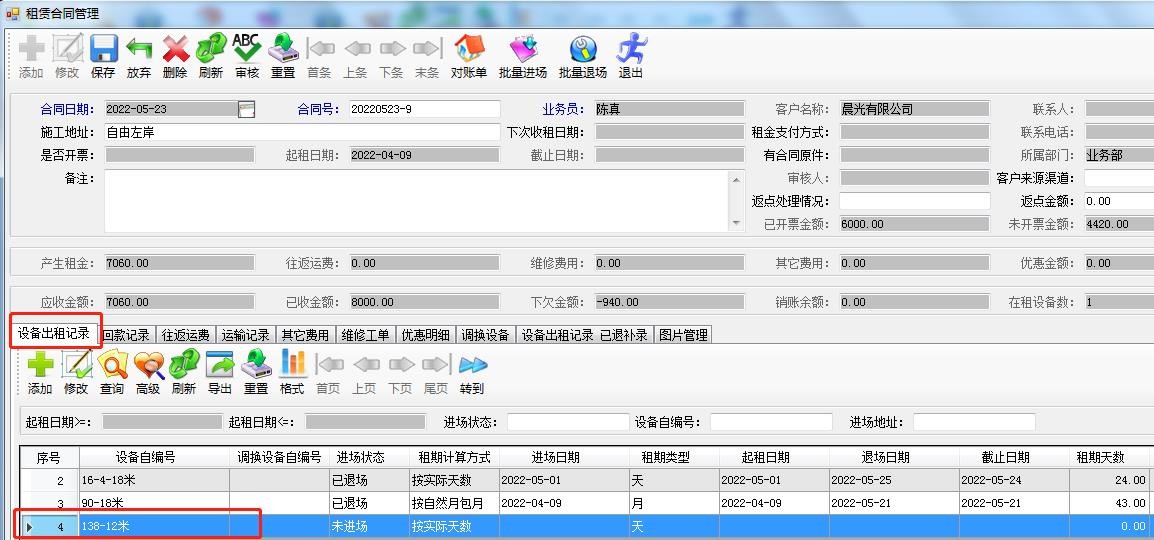Click the 起租日期>= filter field
This screenshot has height=540, width=1154.
pos(162,422)
